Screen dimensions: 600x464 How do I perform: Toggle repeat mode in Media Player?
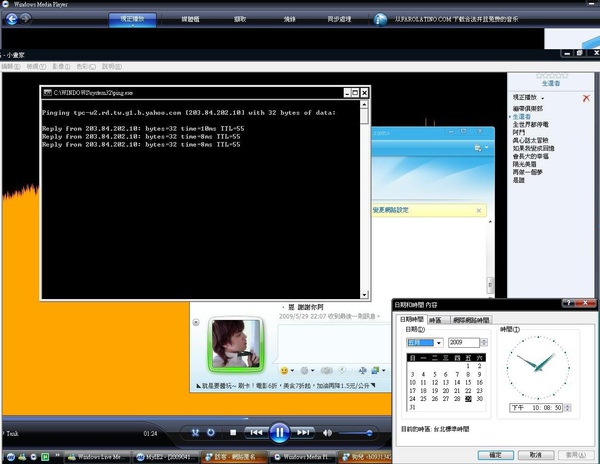tap(210, 433)
